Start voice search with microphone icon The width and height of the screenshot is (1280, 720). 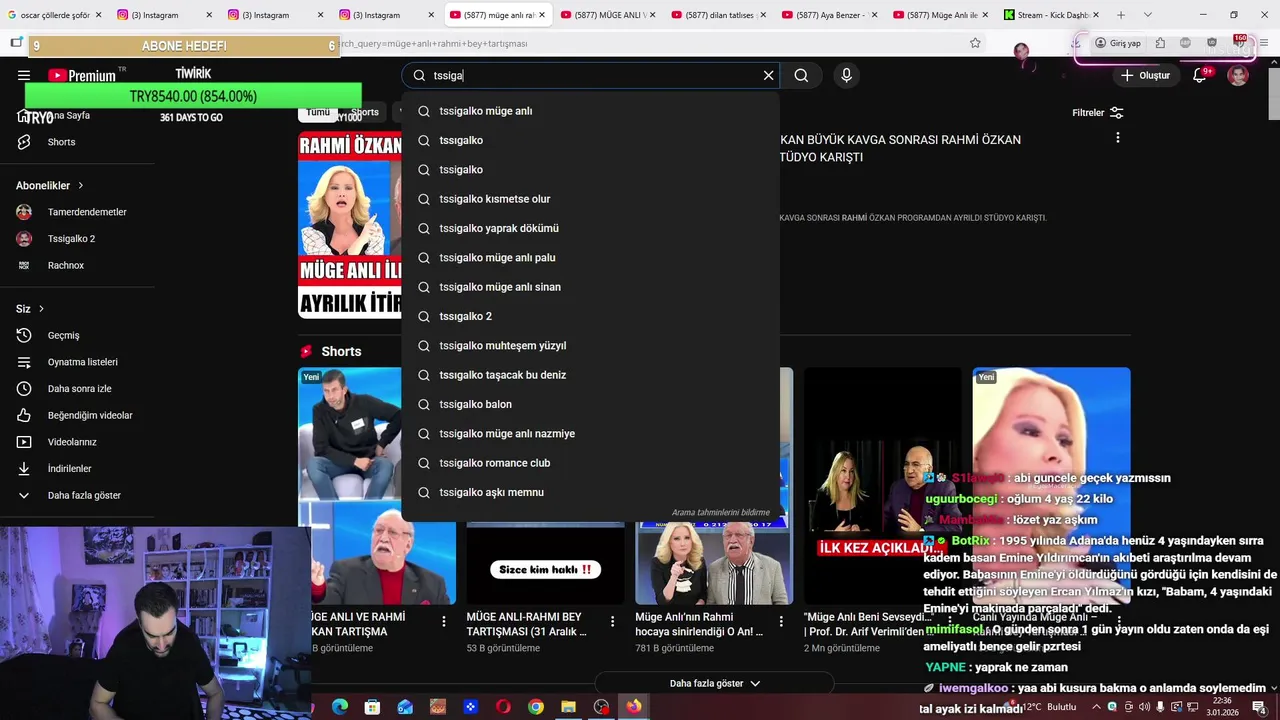coord(846,75)
